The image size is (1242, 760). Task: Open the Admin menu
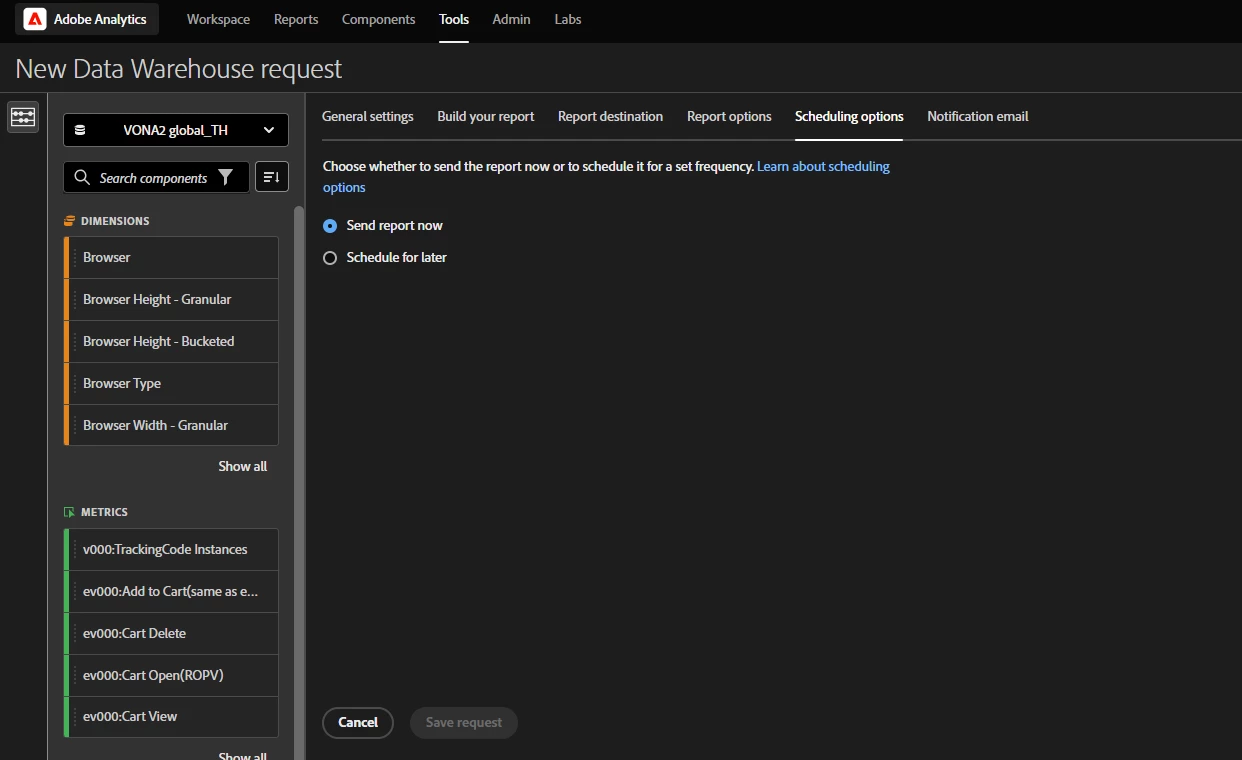click(511, 19)
